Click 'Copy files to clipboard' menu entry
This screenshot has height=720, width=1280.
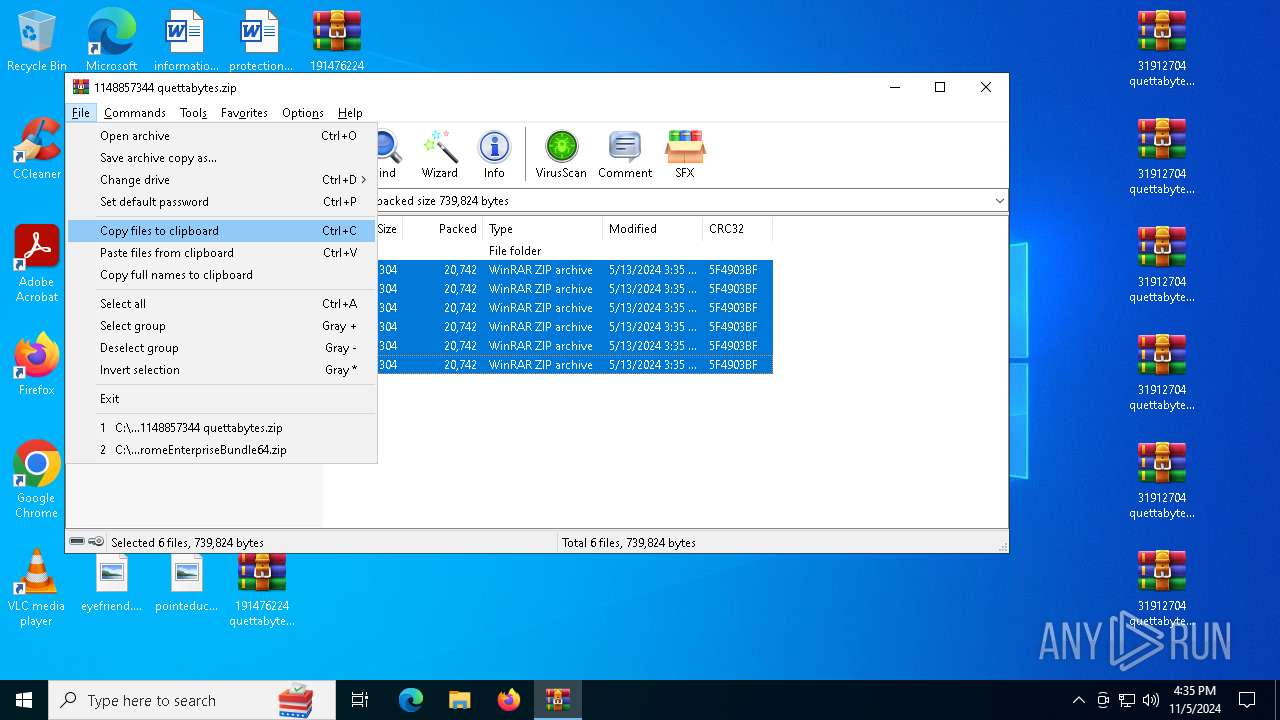221,231
